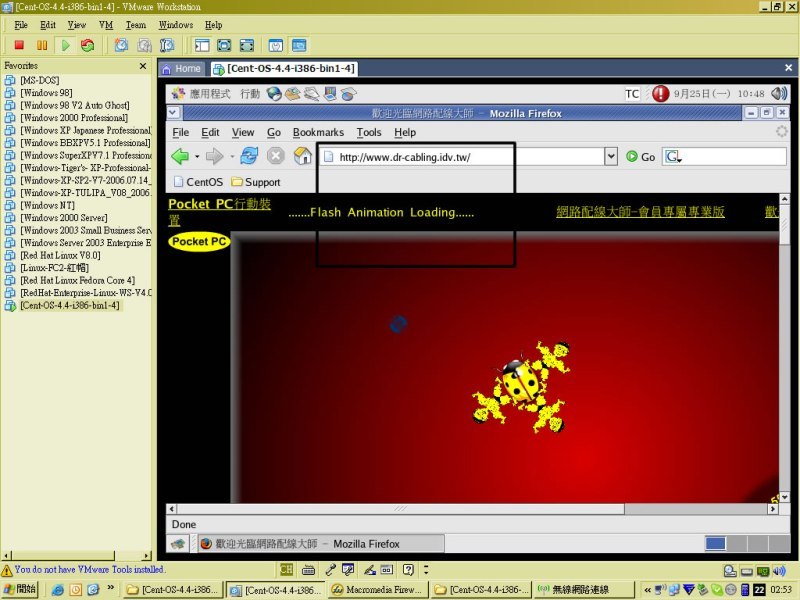Click the VMware Reset icon
The height and width of the screenshot is (600, 800).
[88, 45]
